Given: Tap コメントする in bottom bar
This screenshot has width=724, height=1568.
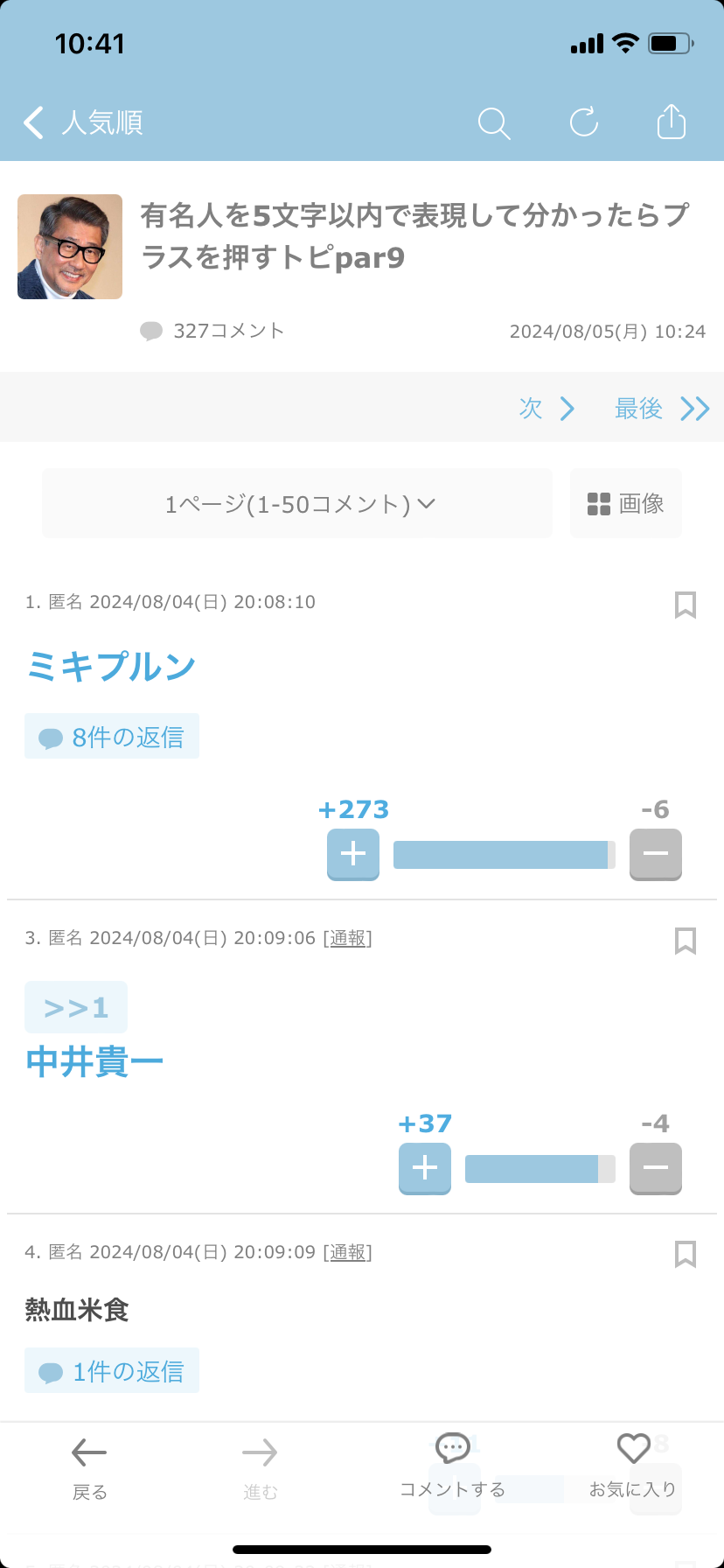Looking at the screenshot, I should pos(452,1467).
